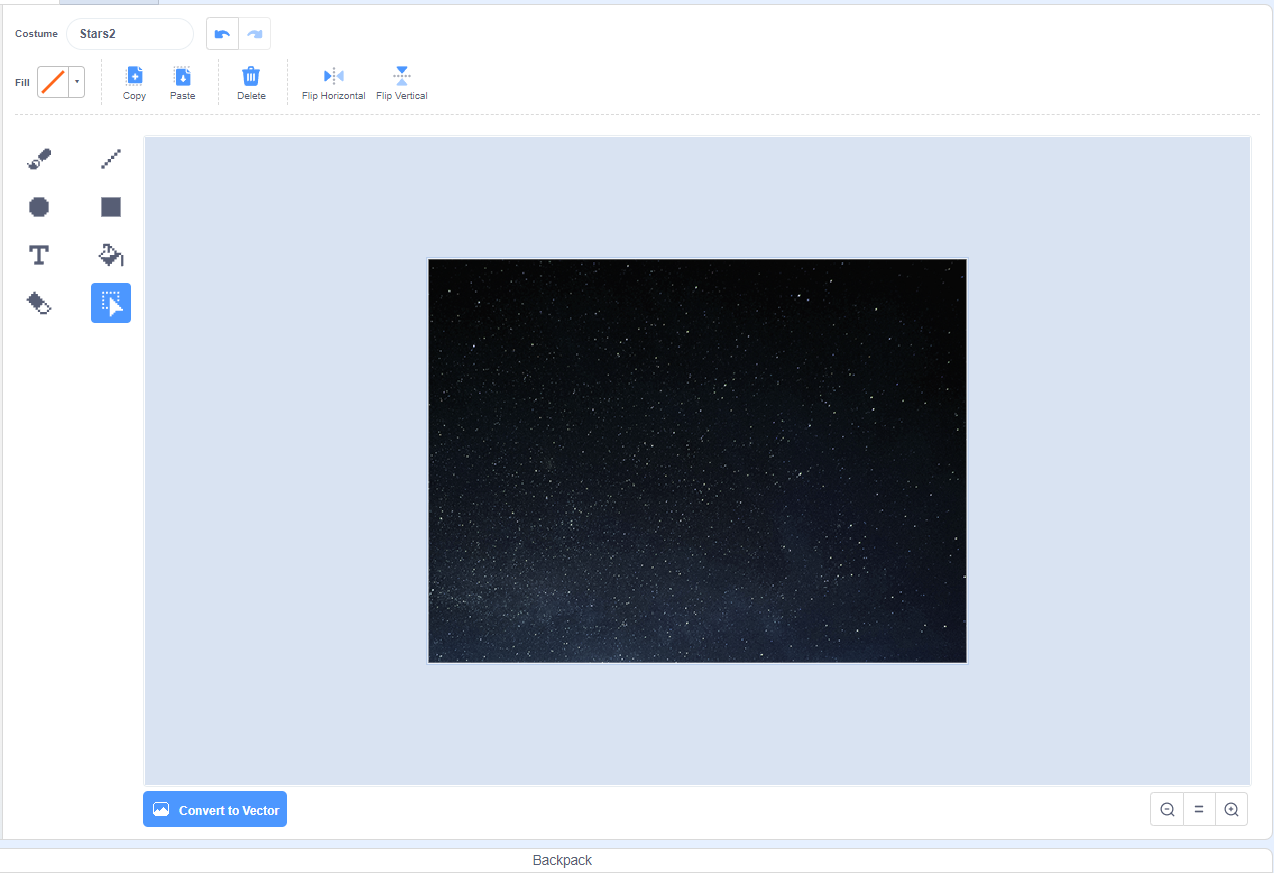Redo the last undone edit
The height and width of the screenshot is (873, 1274).
(254, 33)
